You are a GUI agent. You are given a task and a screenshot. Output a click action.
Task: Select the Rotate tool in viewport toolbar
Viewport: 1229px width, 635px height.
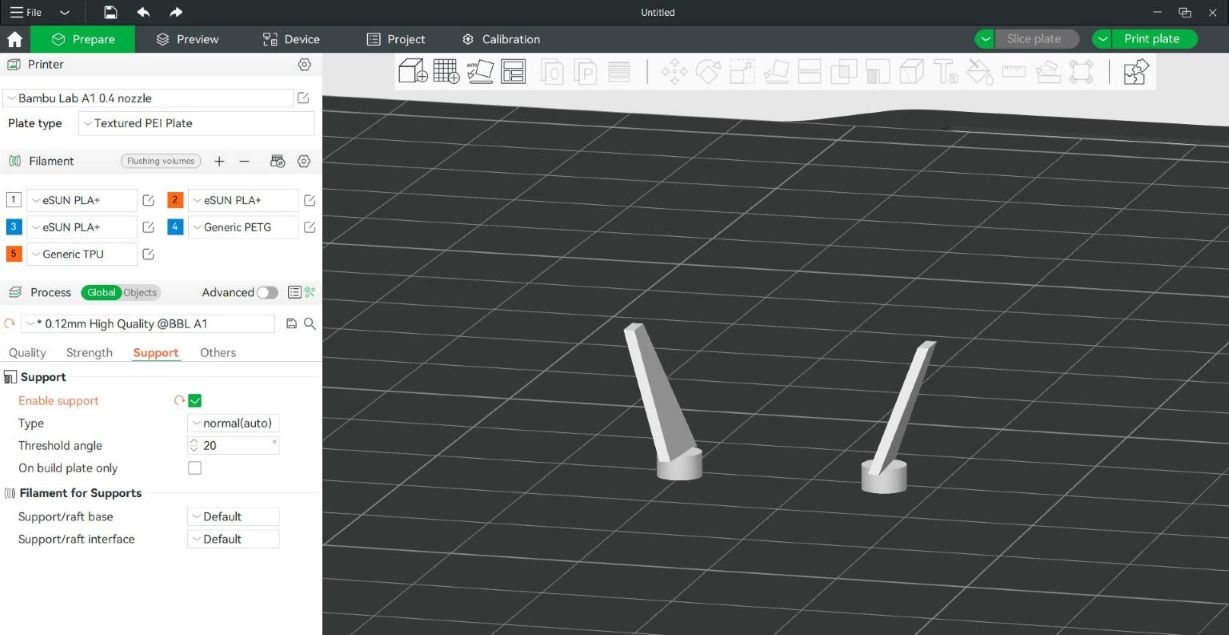click(x=708, y=71)
